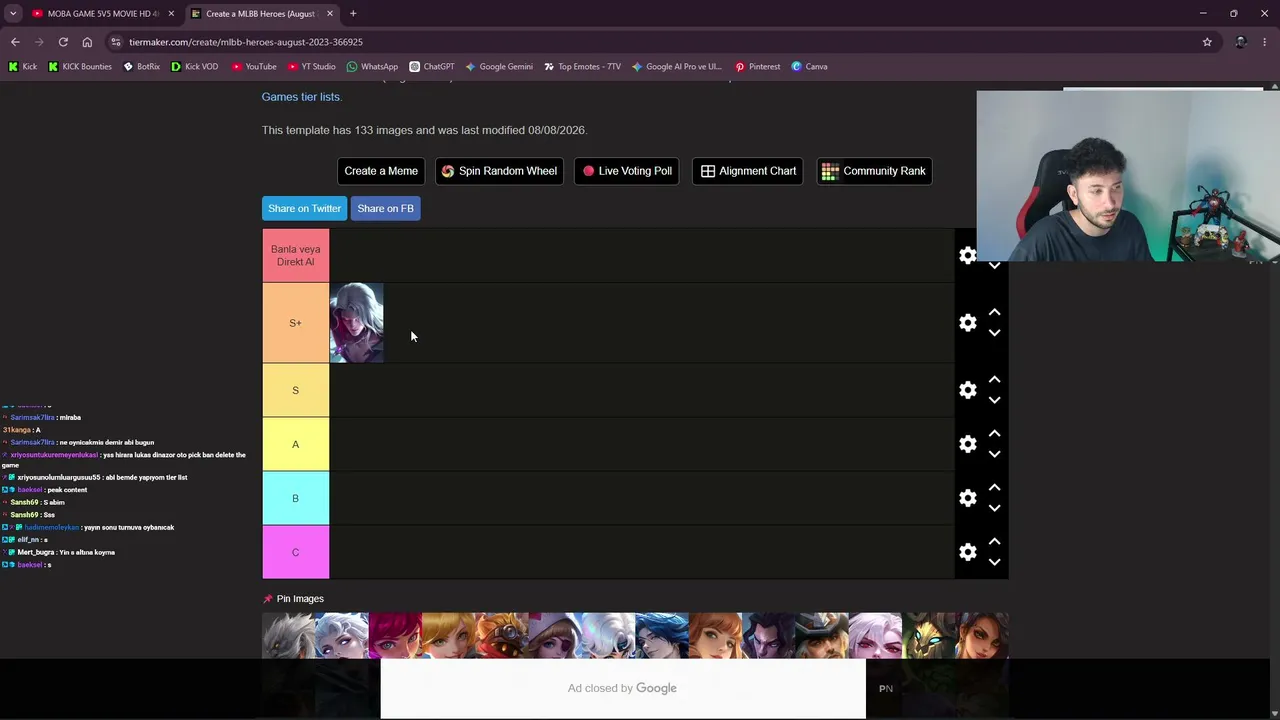Open settings gear for the C tier row
Viewport: 1280px width, 720px height.
tap(967, 552)
